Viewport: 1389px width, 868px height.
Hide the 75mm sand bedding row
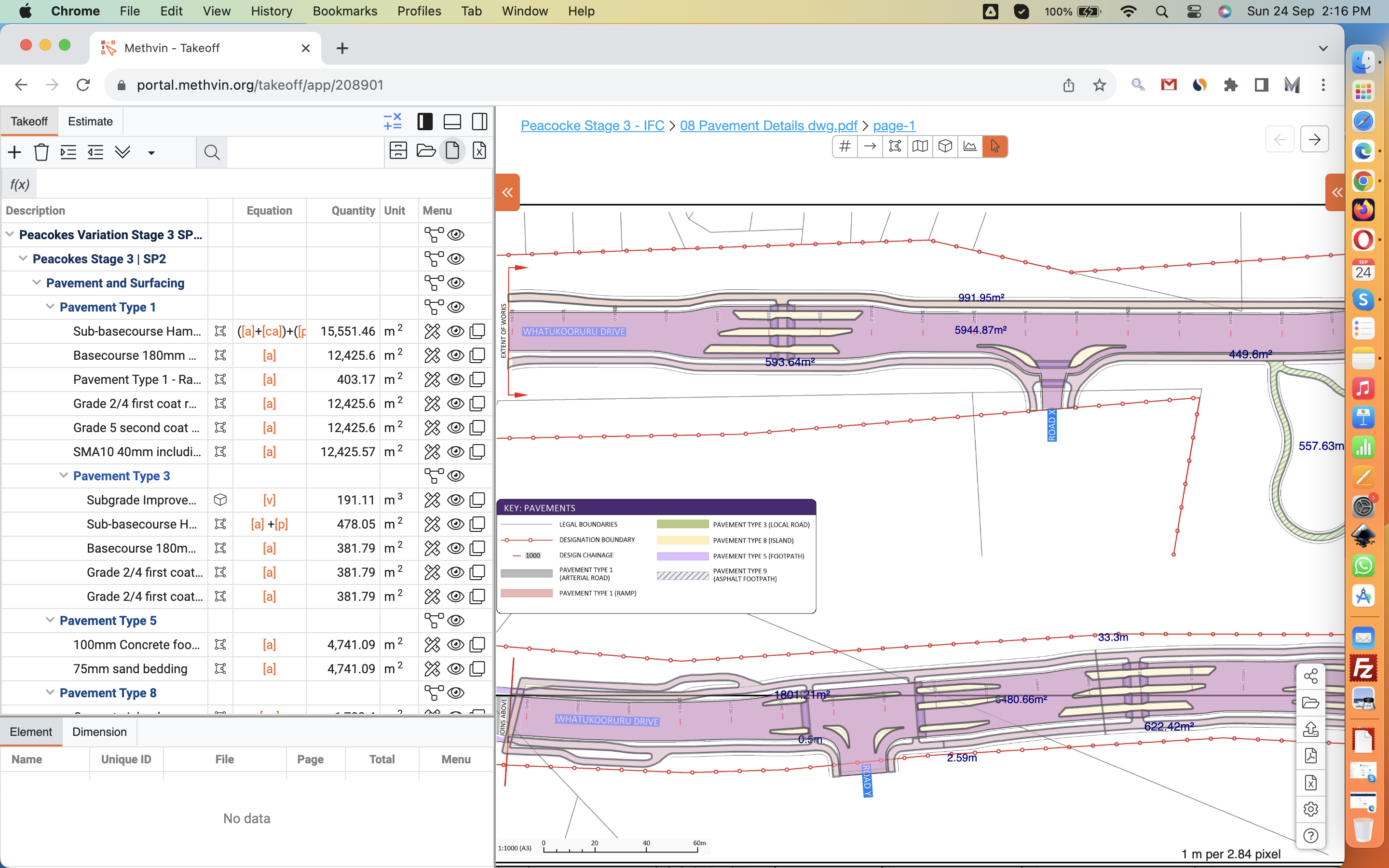(x=456, y=669)
